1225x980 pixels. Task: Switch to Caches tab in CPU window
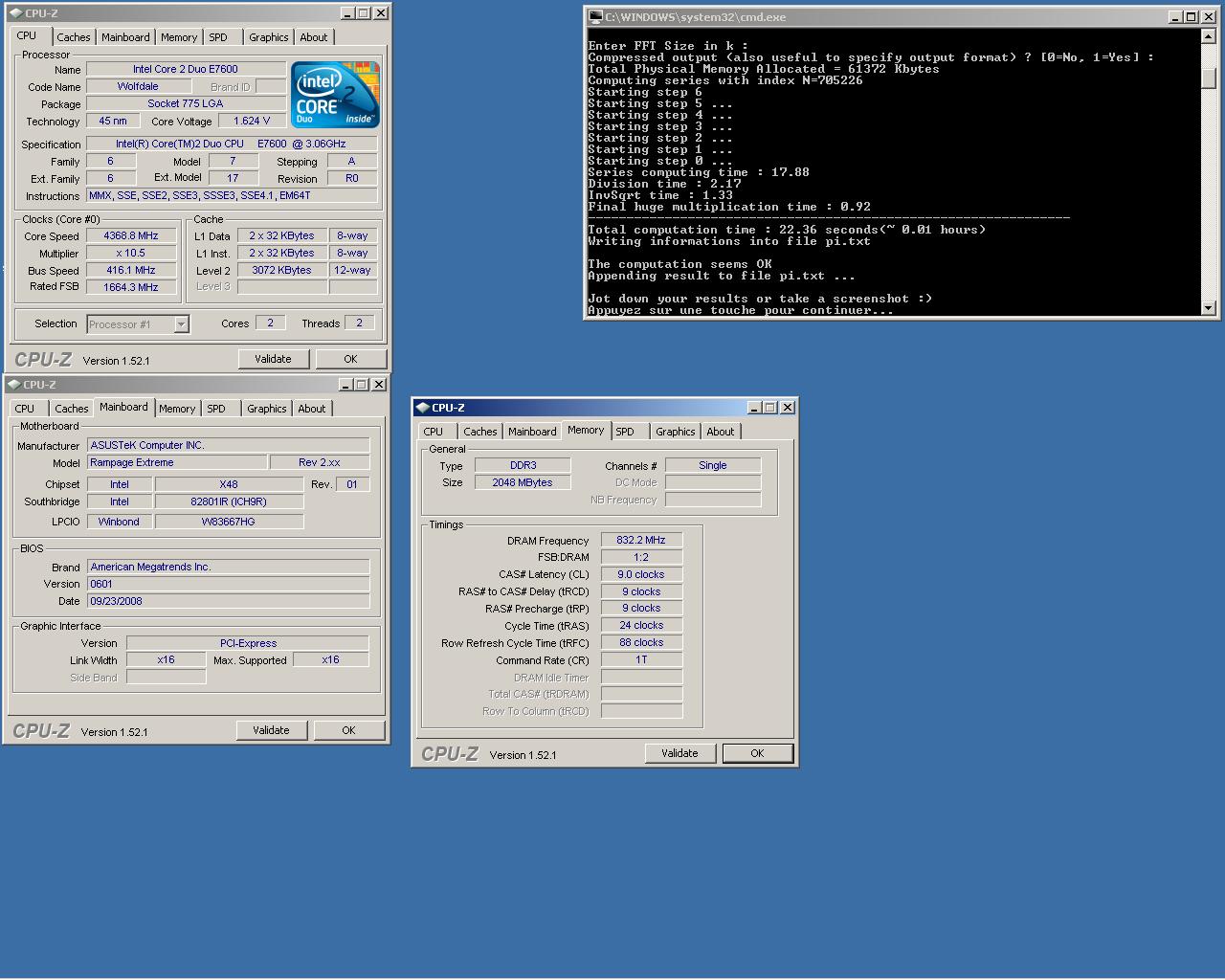[74, 37]
